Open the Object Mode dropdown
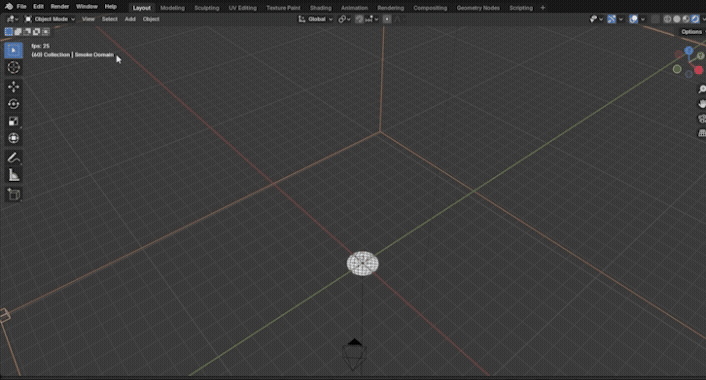 point(50,19)
